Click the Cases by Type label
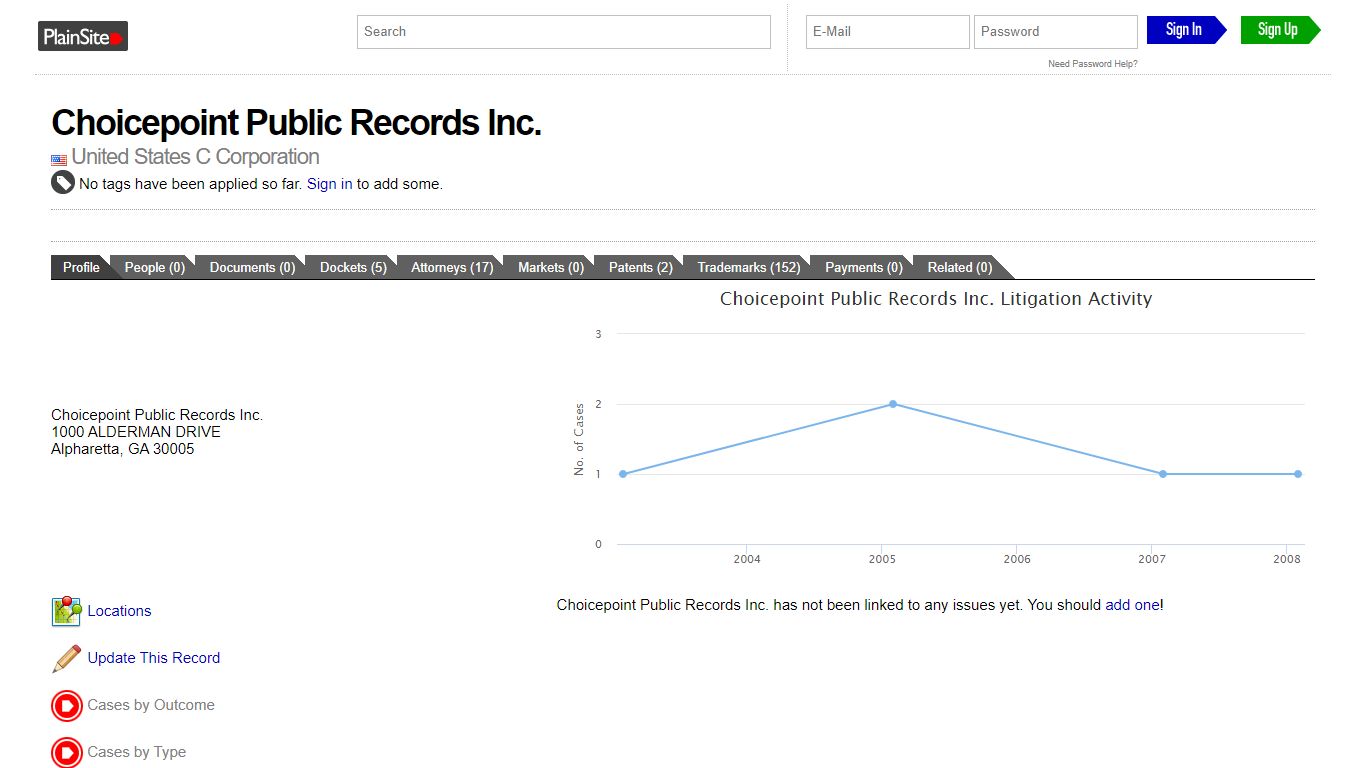 136,752
